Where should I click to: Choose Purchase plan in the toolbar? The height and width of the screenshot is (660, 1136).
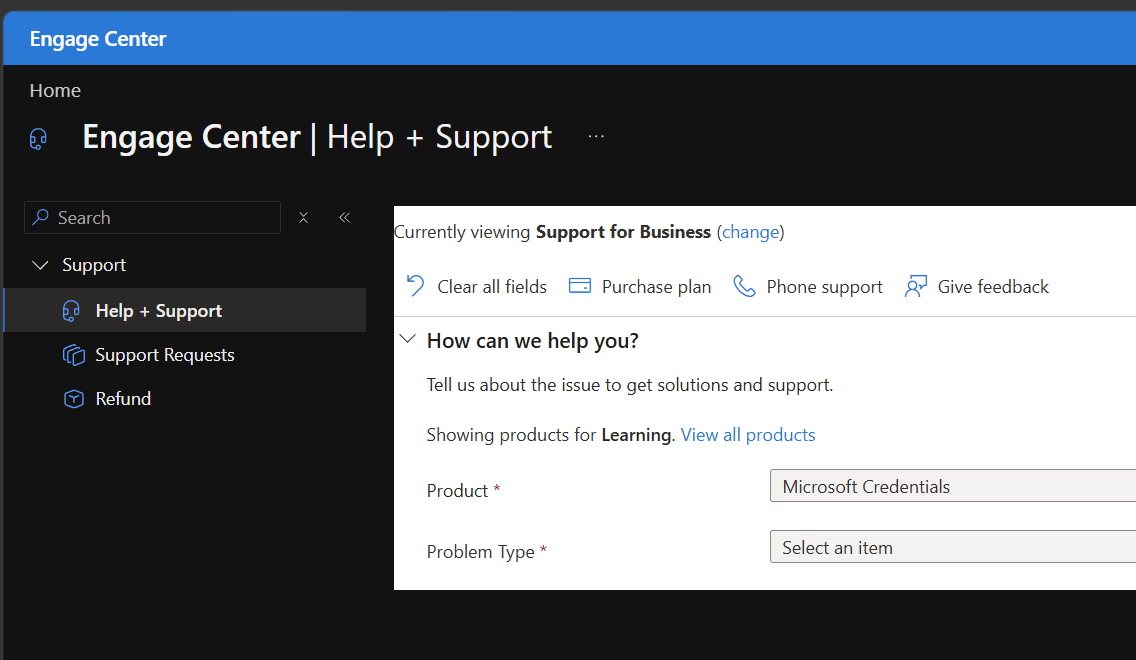point(656,287)
